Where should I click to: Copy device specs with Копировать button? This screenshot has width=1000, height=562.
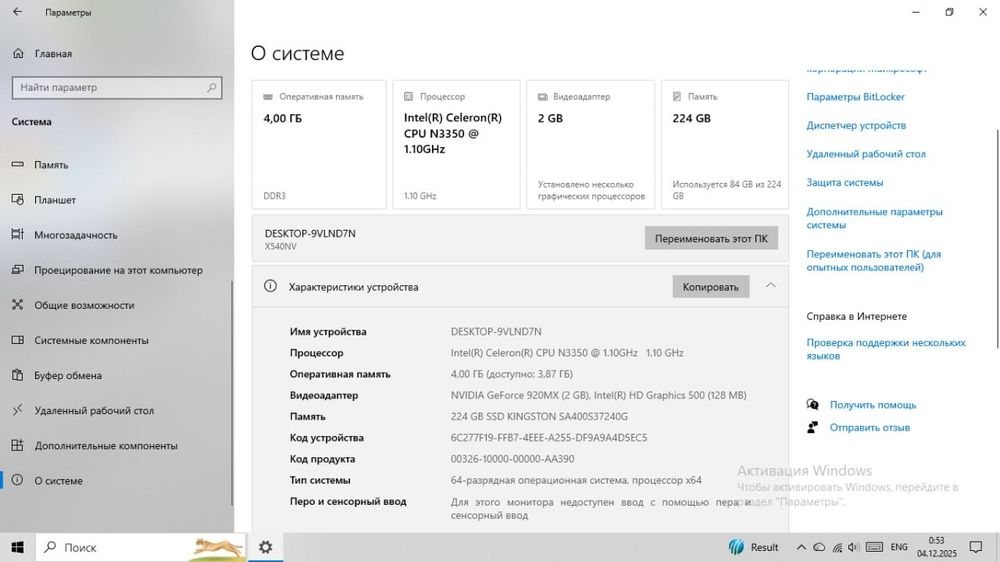(x=710, y=286)
